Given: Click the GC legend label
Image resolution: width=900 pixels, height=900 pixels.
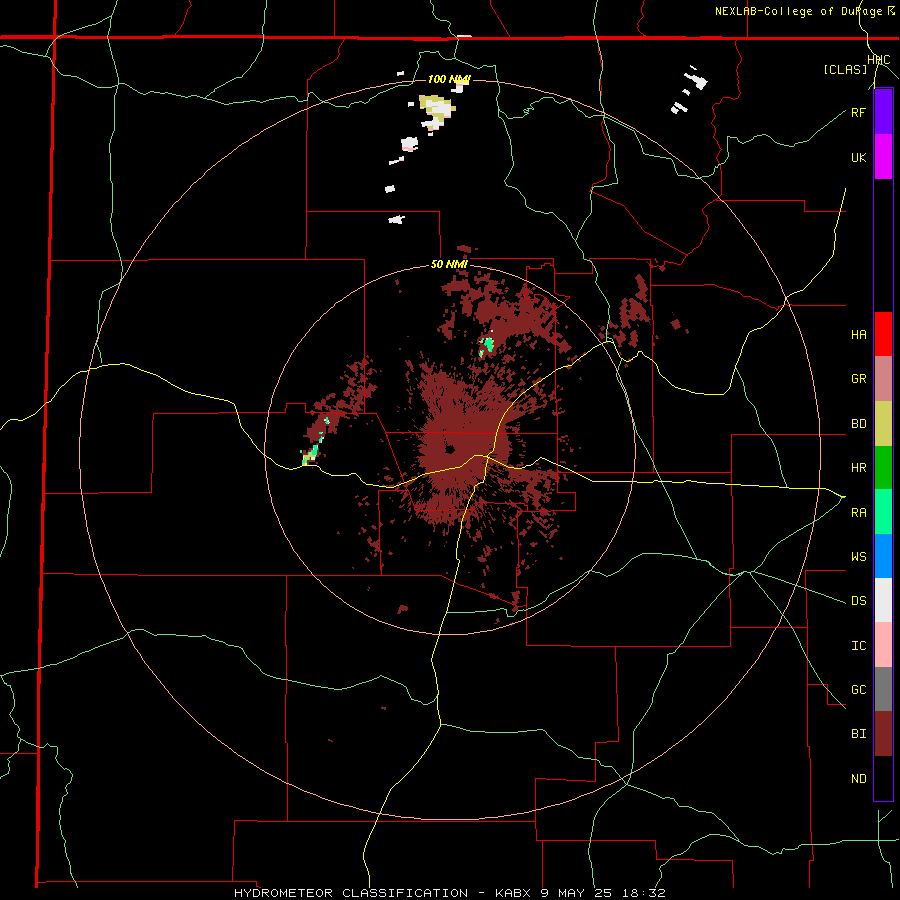Looking at the screenshot, I should click(859, 690).
